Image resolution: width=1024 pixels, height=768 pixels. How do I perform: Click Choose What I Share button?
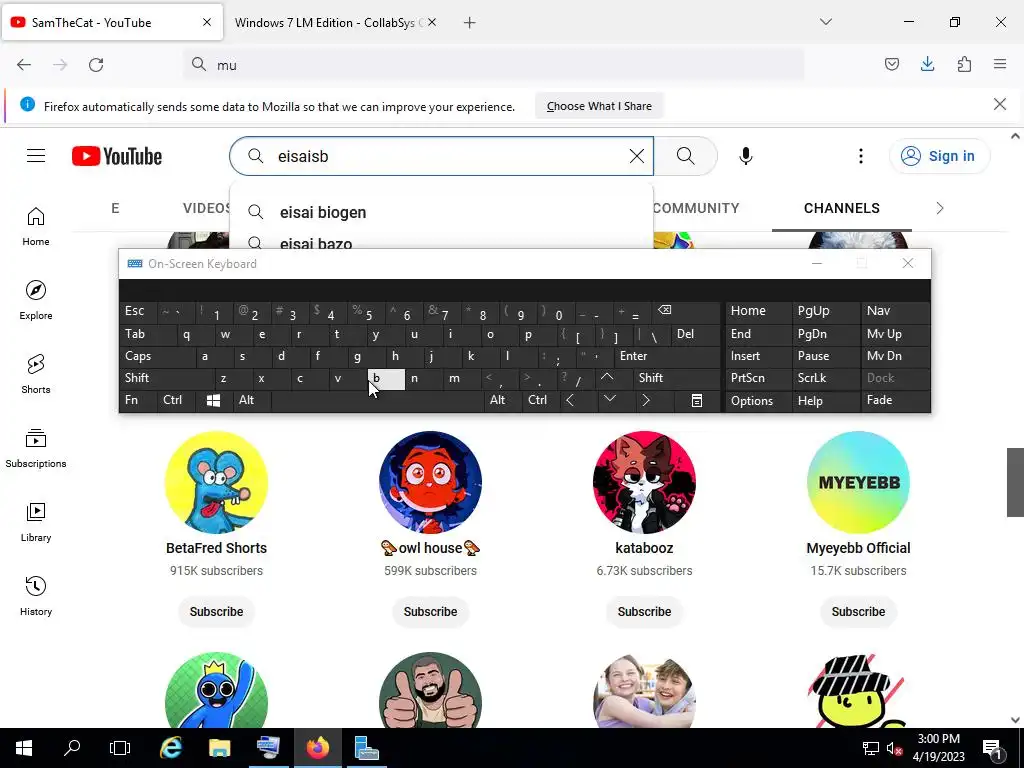point(599,106)
